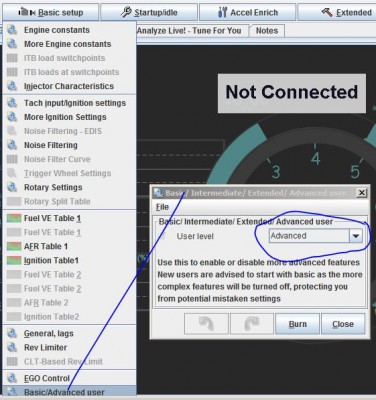
Task: Select Injector Characteristics entry
Action: (69, 86)
